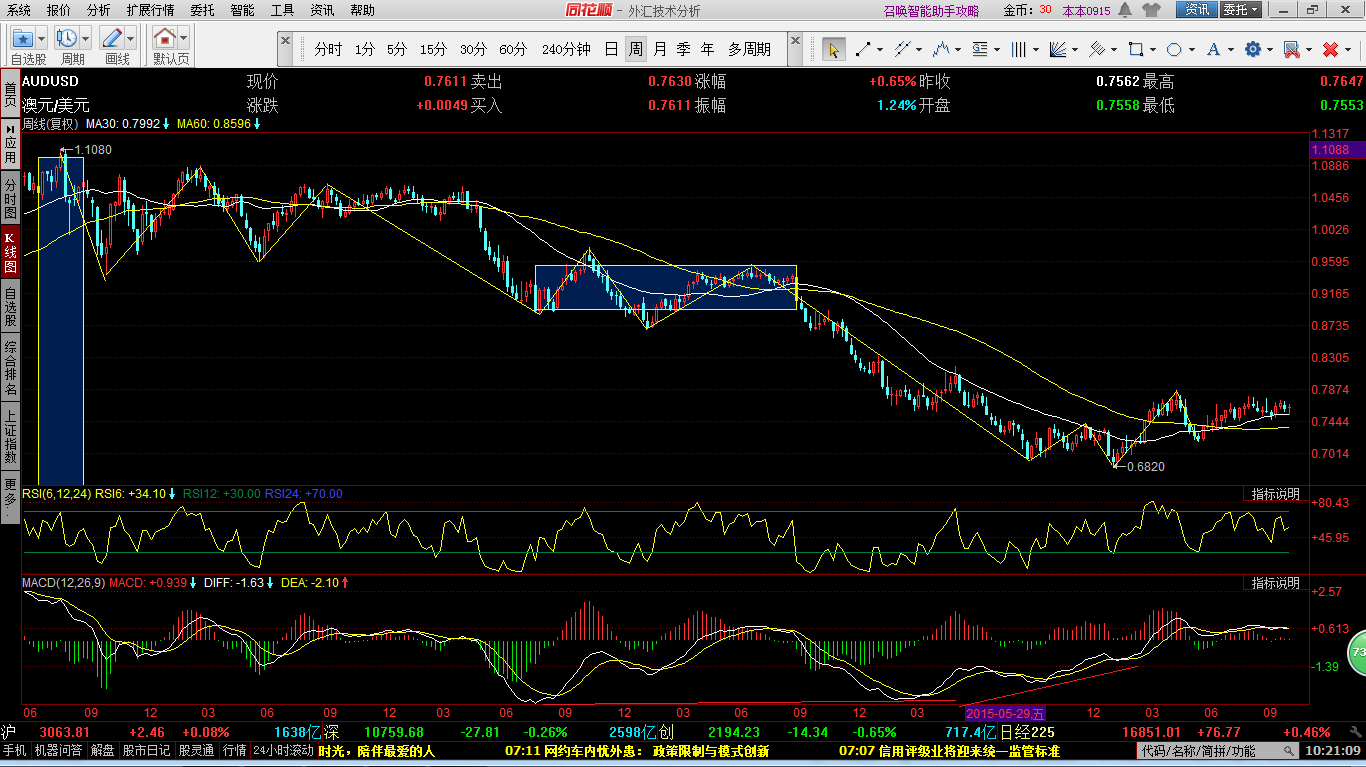Open the 扩展行情 menu

click(150, 10)
